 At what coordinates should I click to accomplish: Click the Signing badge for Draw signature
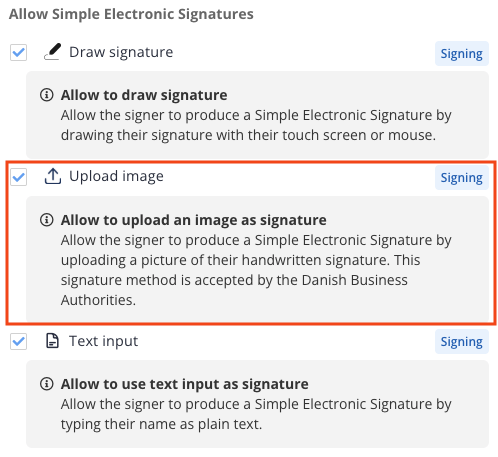click(x=462, y=53)
